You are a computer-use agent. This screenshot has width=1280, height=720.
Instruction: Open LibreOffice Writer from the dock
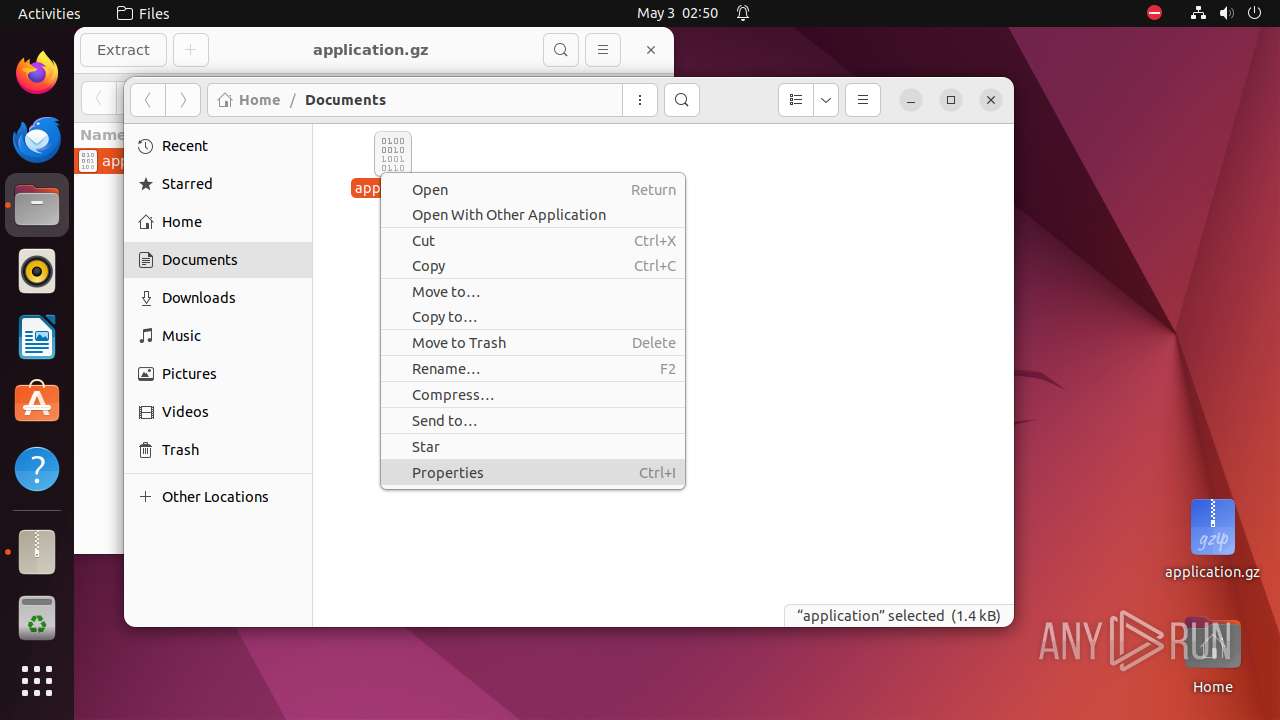37,337
